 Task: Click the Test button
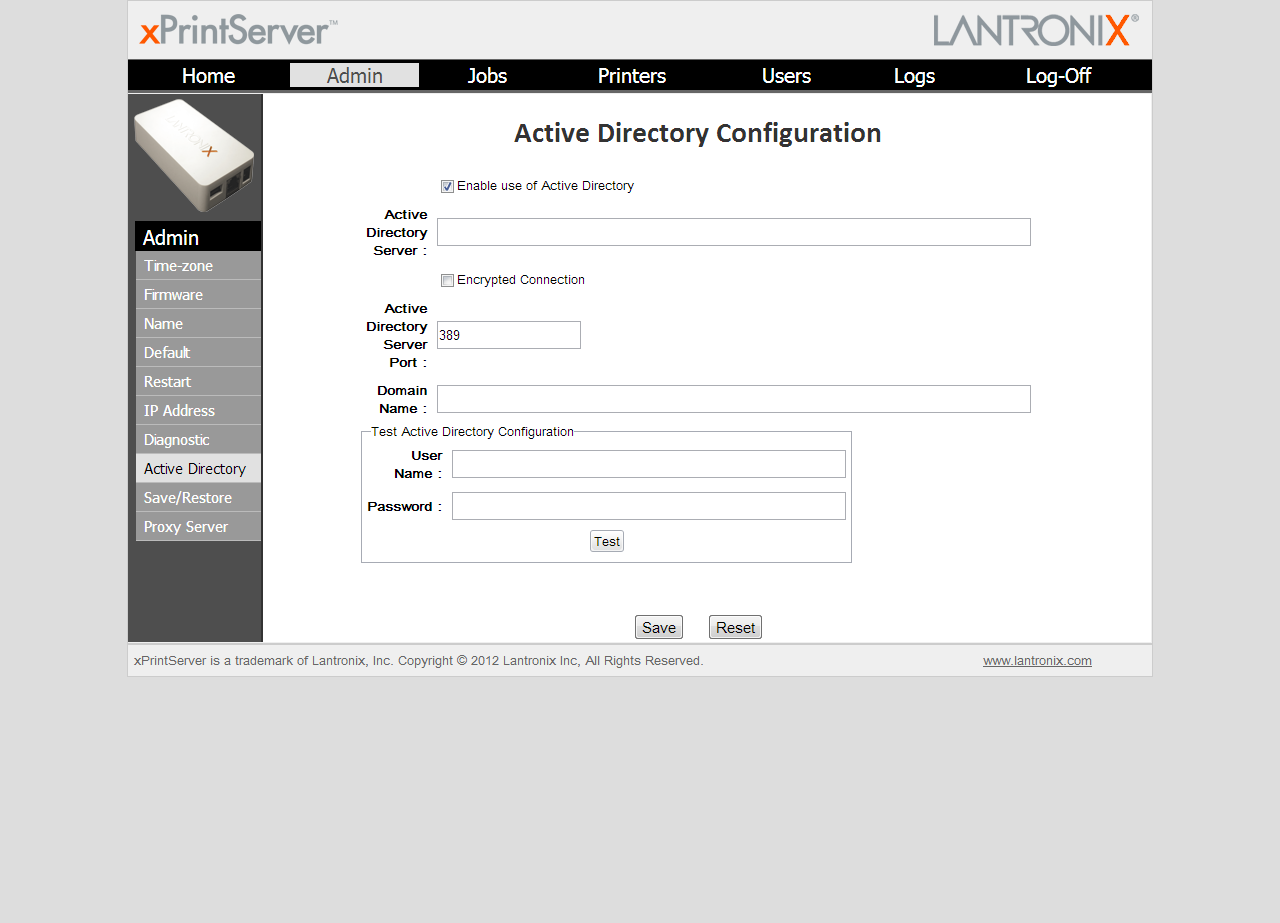pos(607,541)
